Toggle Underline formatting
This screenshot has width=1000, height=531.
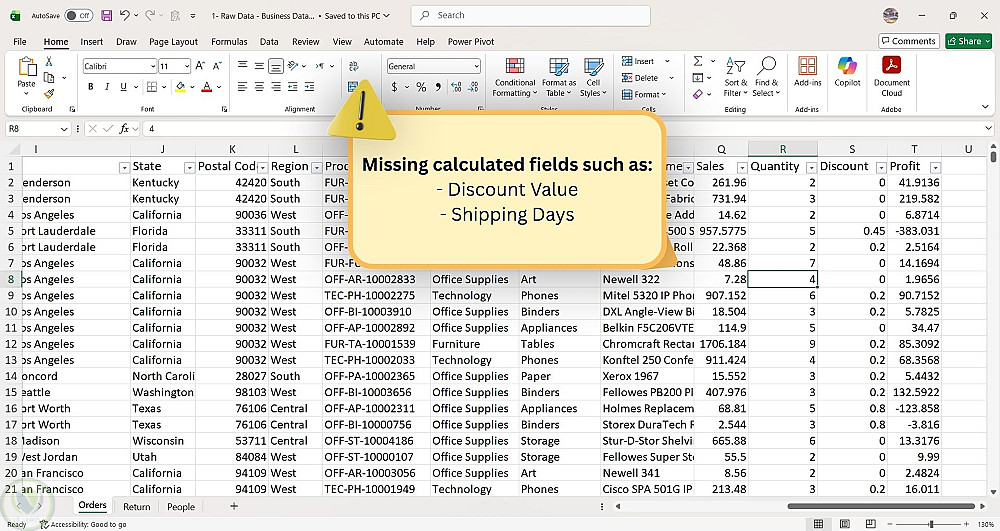click(123, 87)
